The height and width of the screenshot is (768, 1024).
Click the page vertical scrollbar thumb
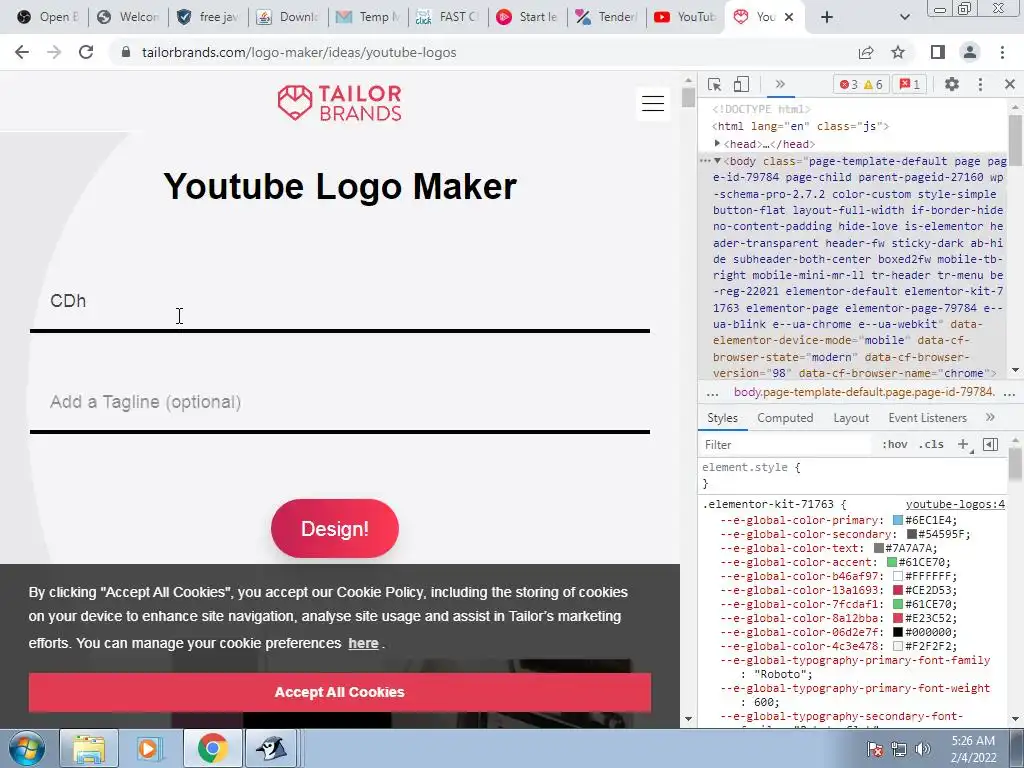pos(688,97)
